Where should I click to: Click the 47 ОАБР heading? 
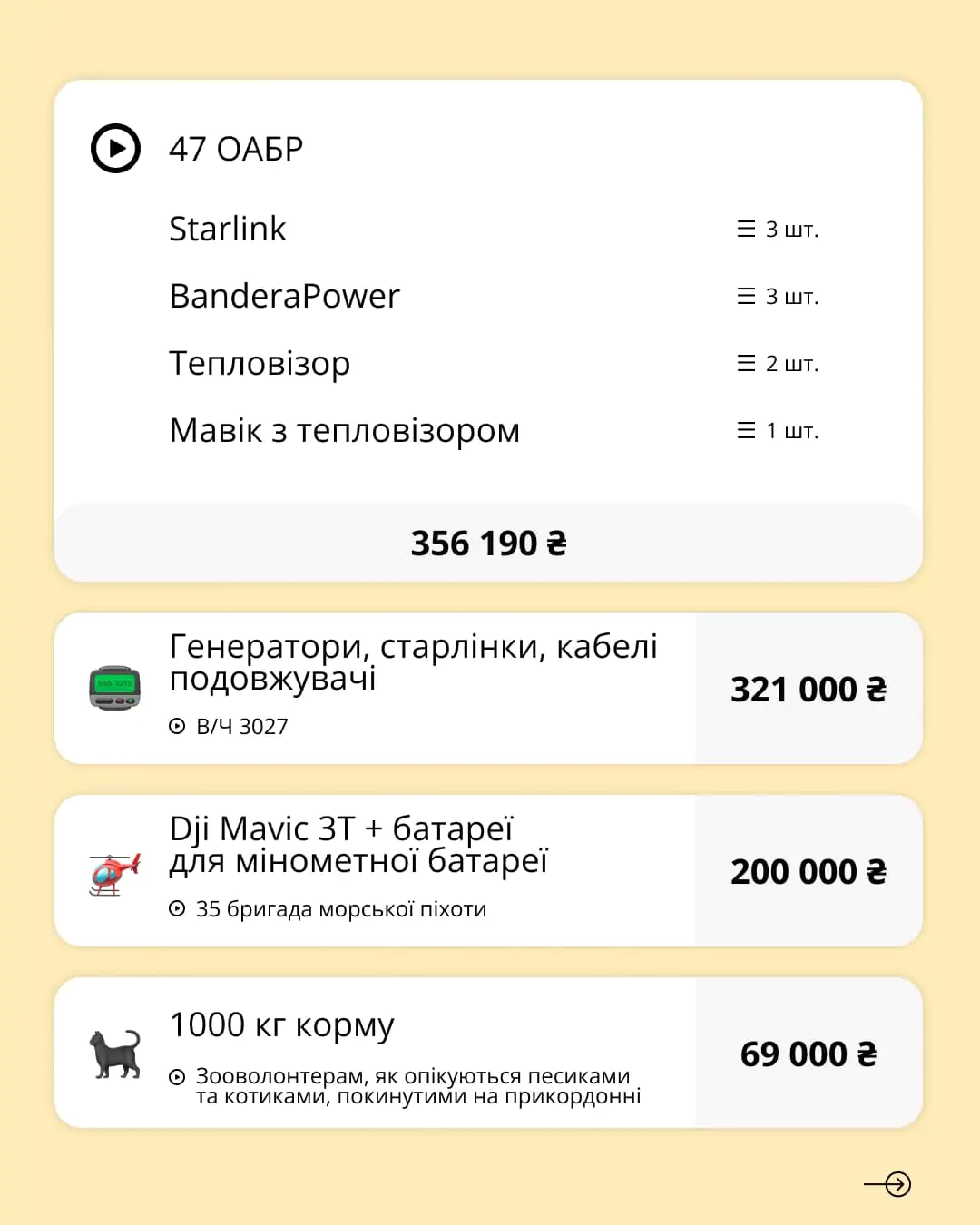pyautogui.click(x=236, y=149)
